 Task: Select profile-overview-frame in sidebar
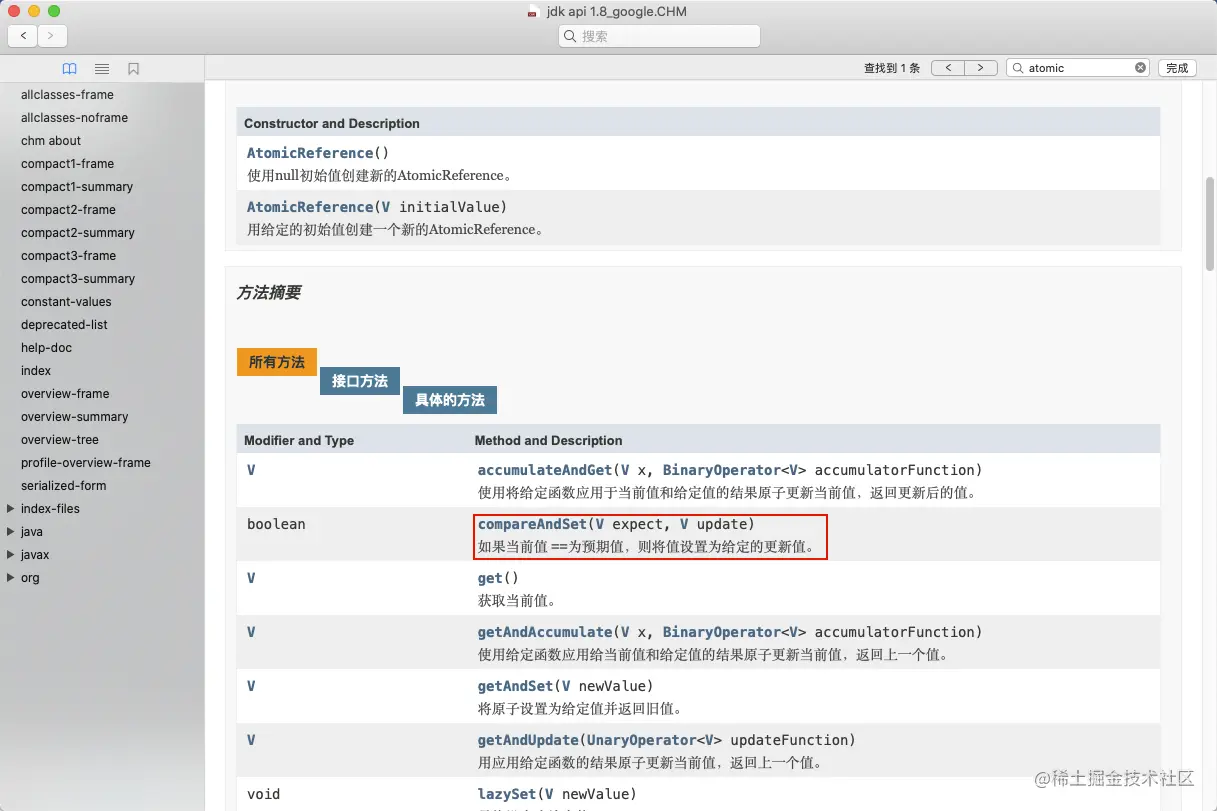point(86,463)
